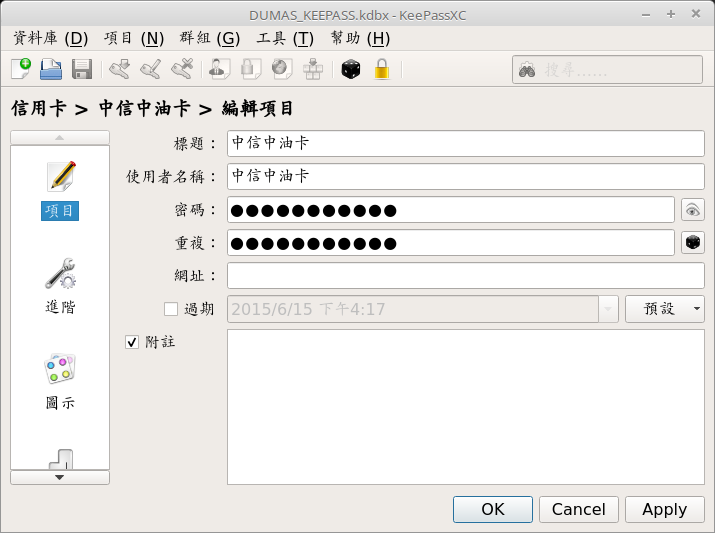
Task: Open the 群組 (G) menu
Action: 210,38
